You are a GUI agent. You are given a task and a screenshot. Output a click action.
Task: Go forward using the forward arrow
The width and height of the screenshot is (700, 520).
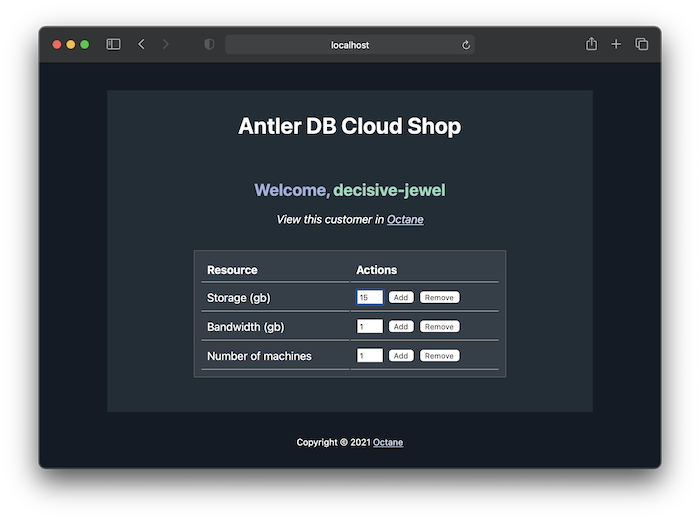pos(166,44)
